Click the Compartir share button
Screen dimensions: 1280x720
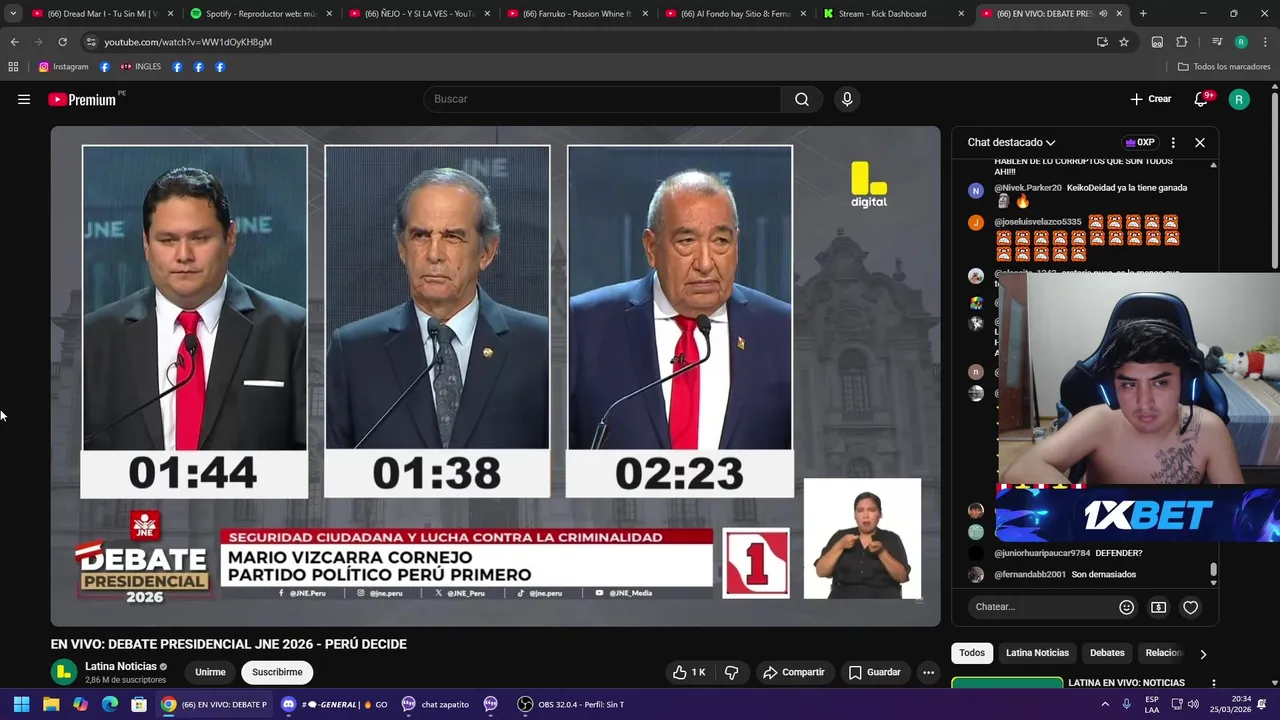[x=794, y=672]
